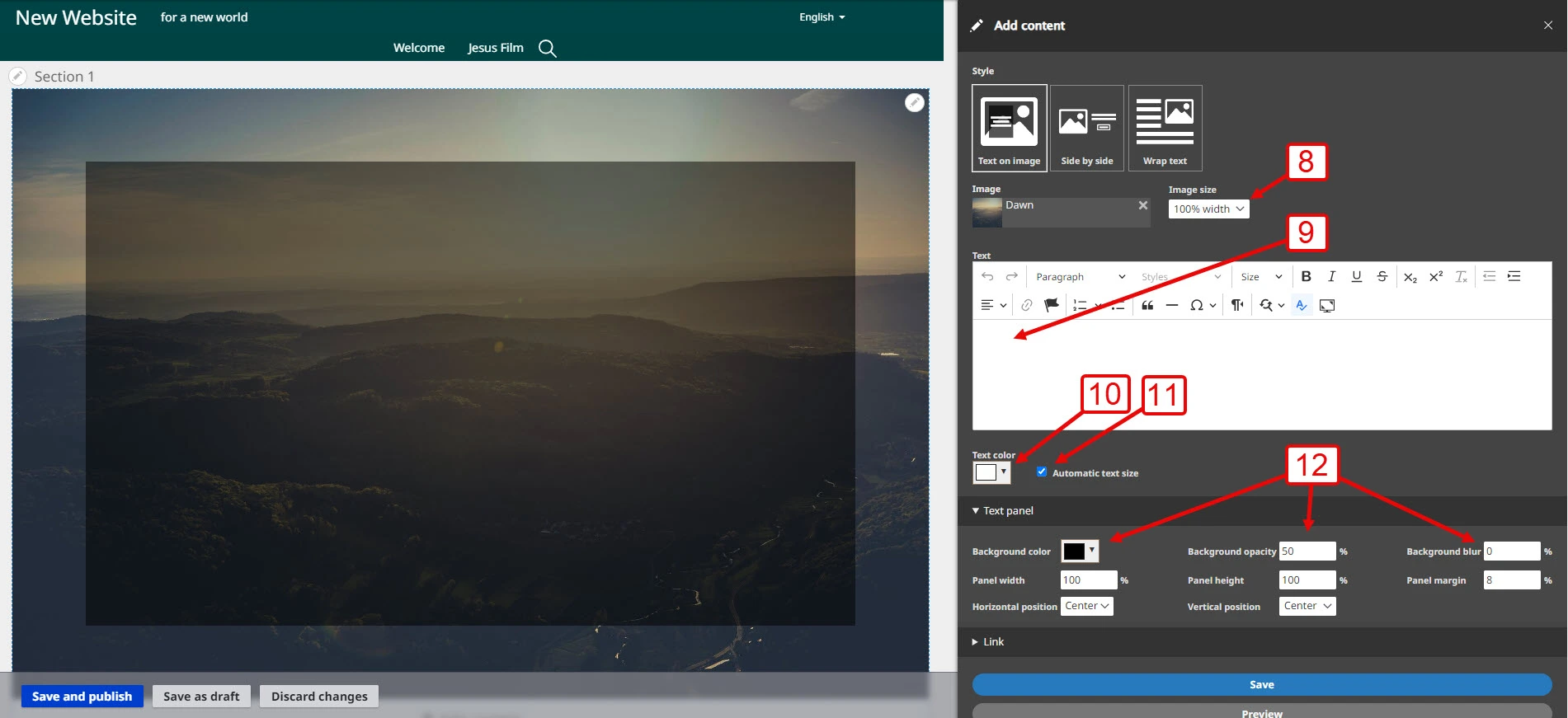The height and width of the screenshot is (718, 1568).
Task: Click the Discard changes button
Action: coord(319,697)
